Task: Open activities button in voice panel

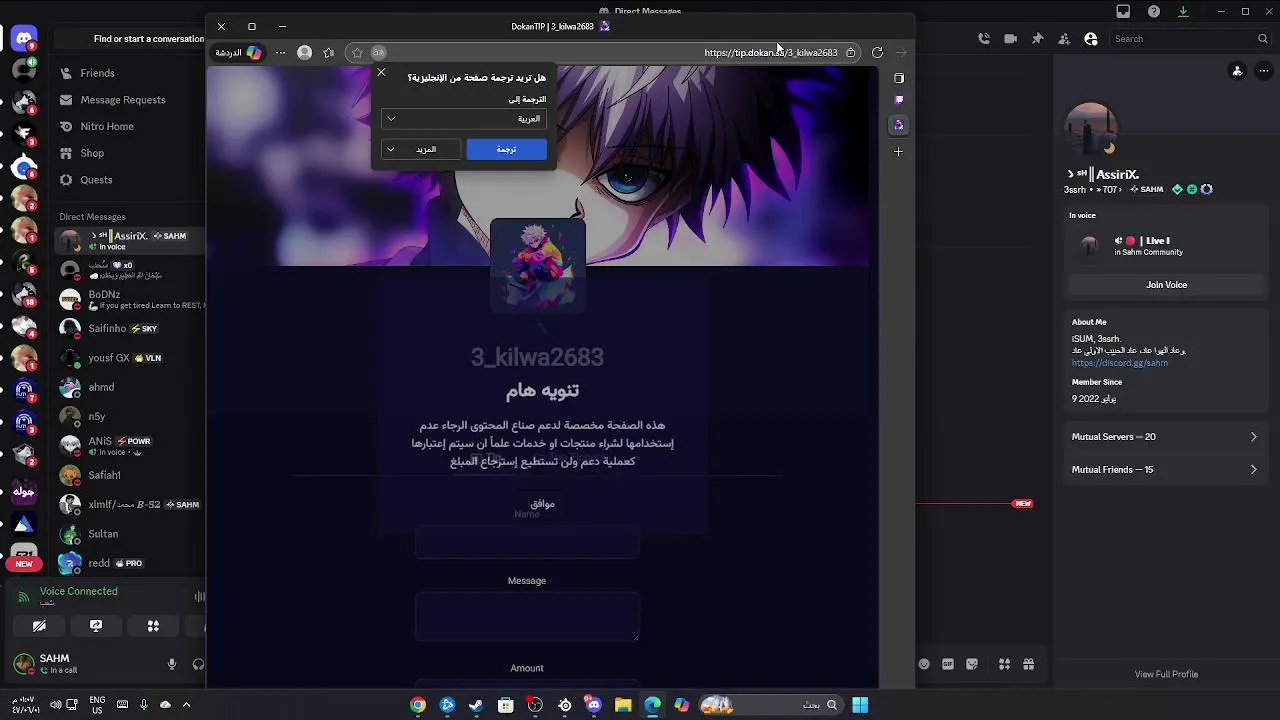Action: 153,626
